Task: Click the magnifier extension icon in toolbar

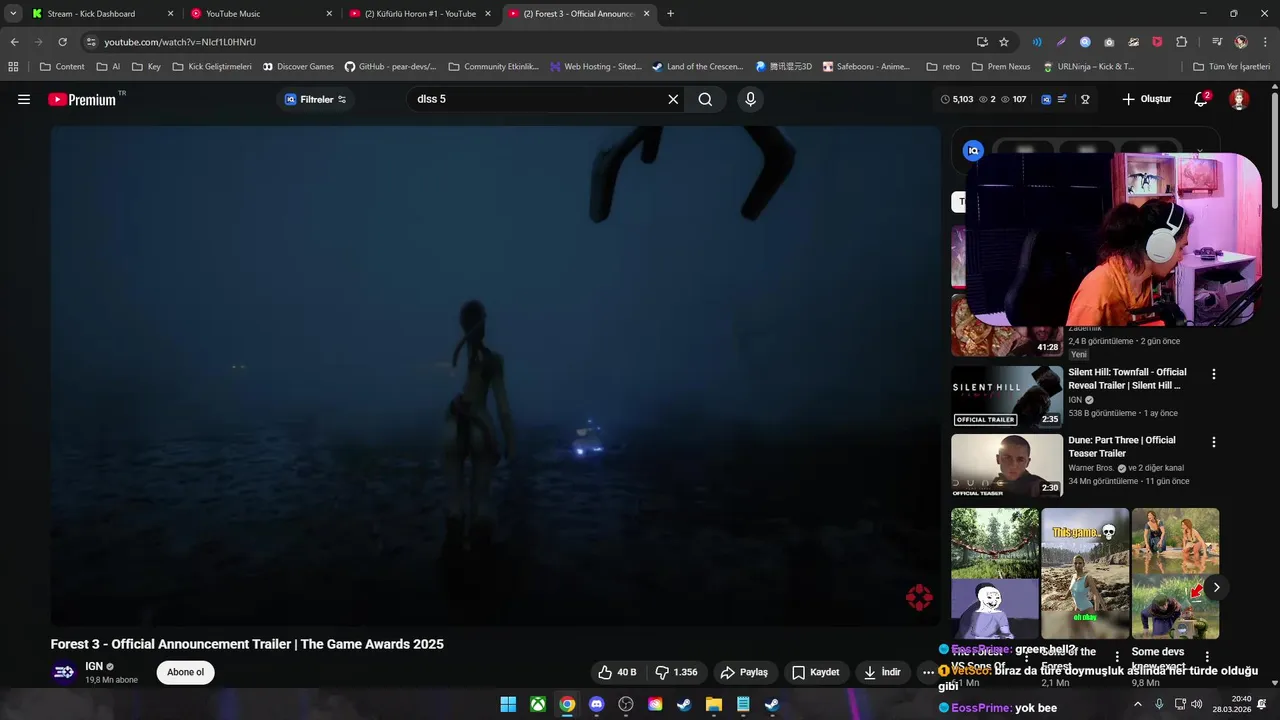Action: coord(1085,42)
